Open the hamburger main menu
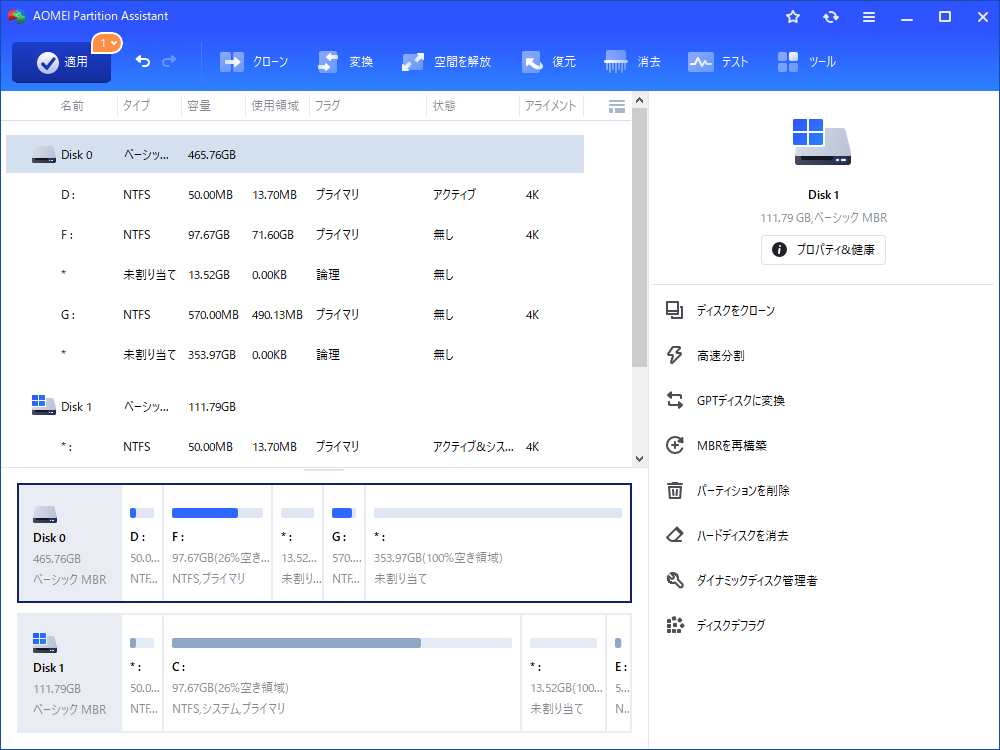Viewport: 1000px width, 750px height. point(867,16)
